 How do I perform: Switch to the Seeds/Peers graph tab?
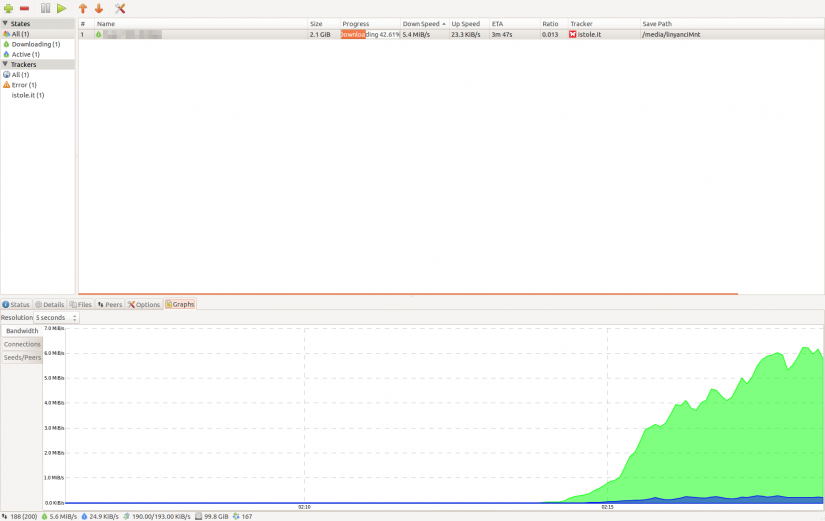[x=22, y=357]
